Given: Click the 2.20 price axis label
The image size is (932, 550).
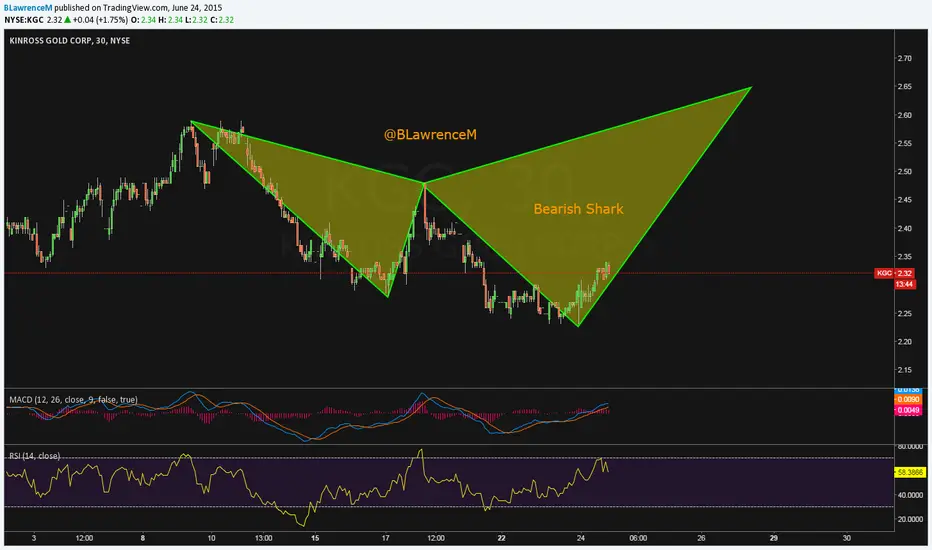Looking at the screenshot, I should [x=904, y=341].
